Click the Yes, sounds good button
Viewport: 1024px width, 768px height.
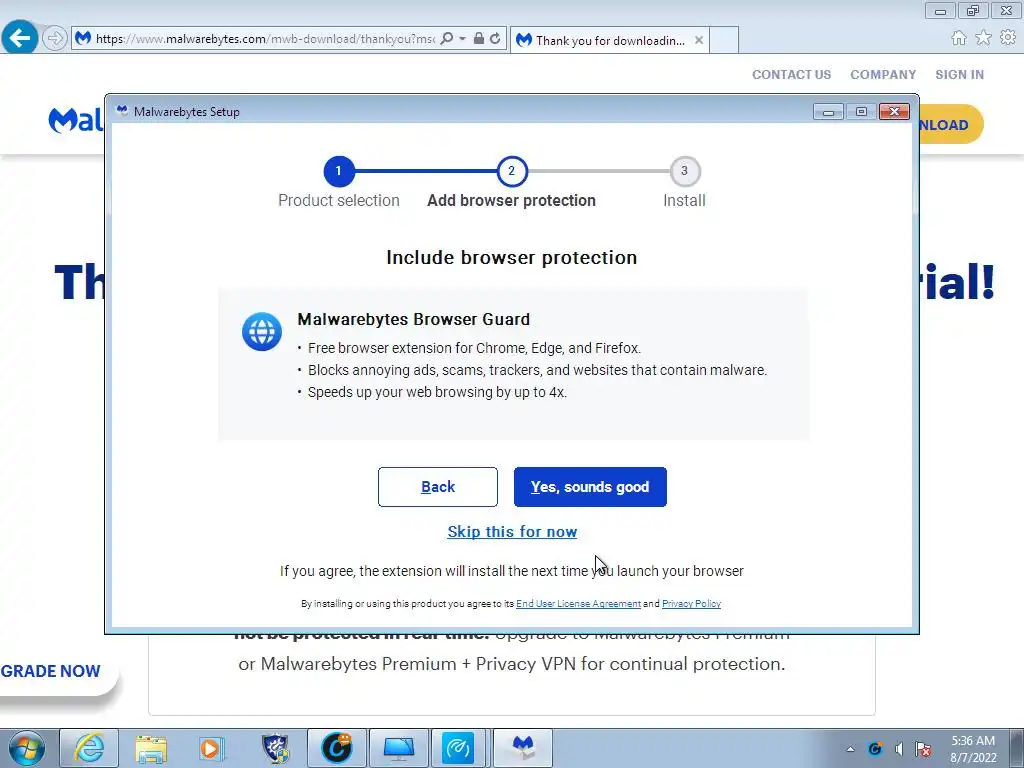590,487
